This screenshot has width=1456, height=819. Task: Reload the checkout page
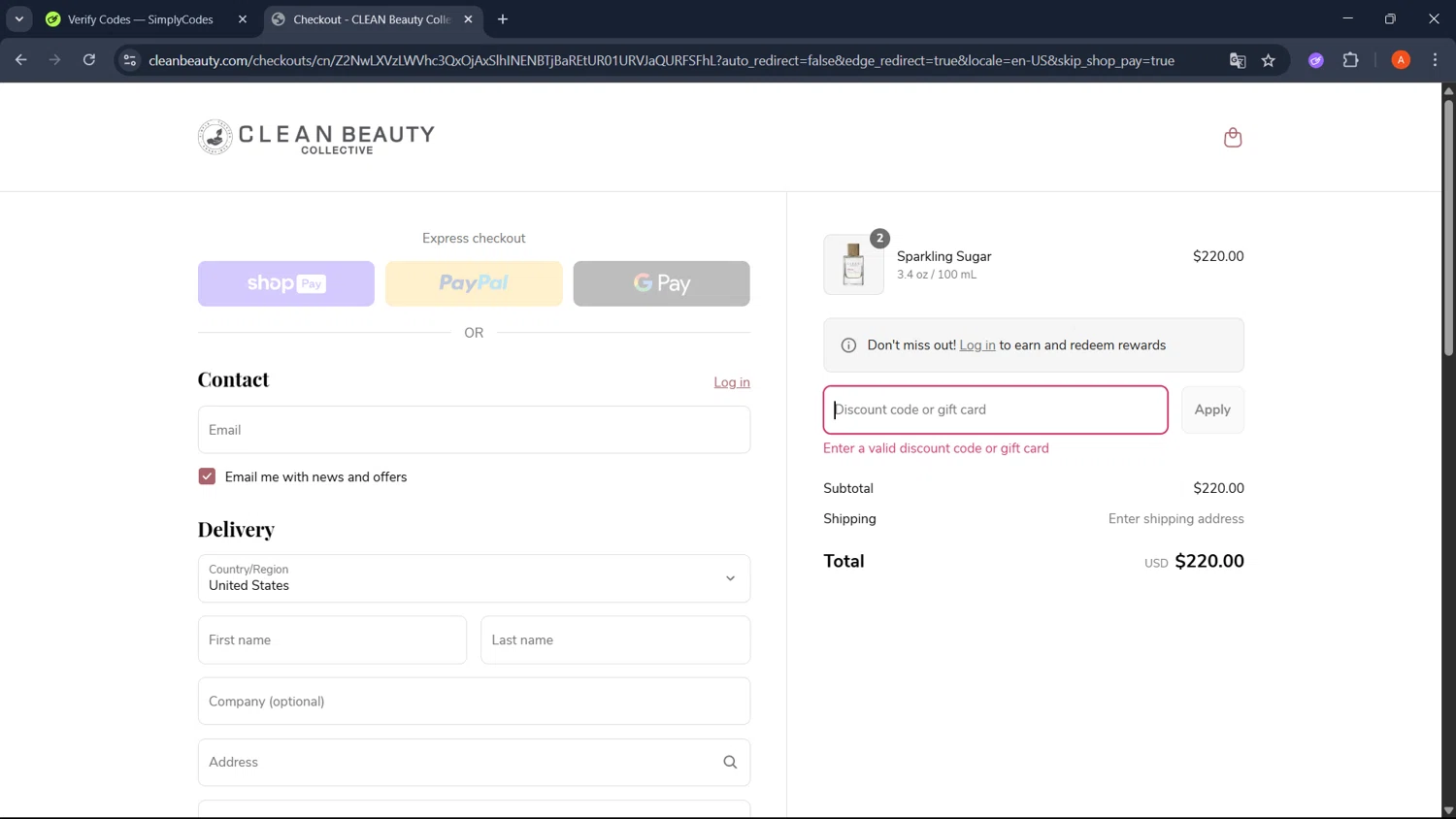(x=89, y=60)
